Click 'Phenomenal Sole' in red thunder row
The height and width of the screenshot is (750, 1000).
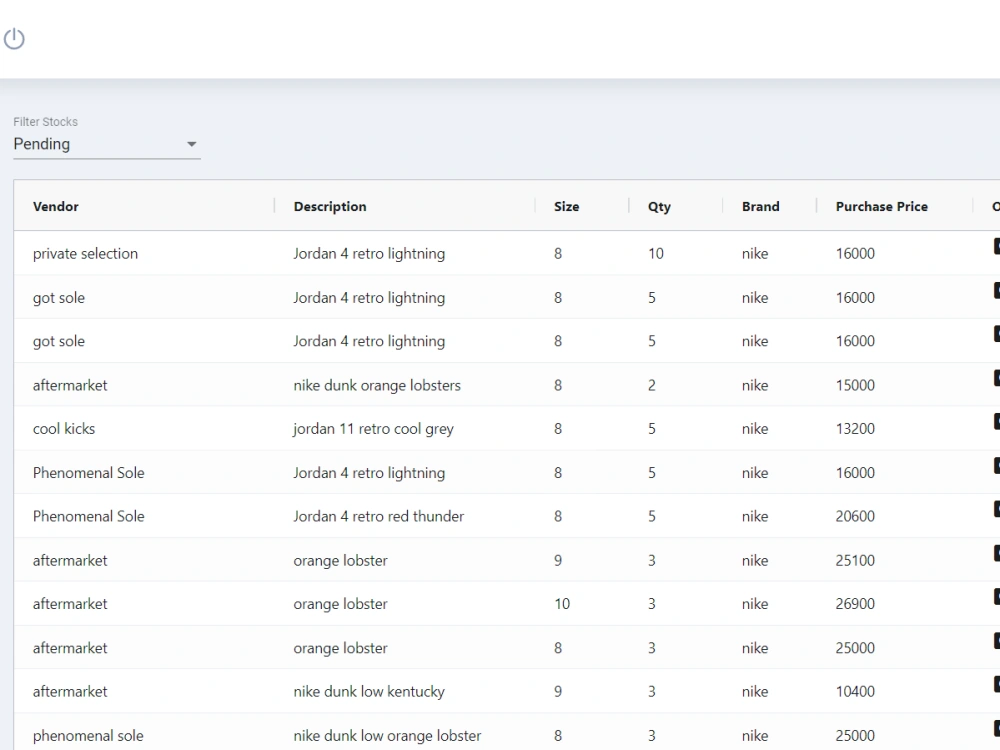tap(89, 517)
